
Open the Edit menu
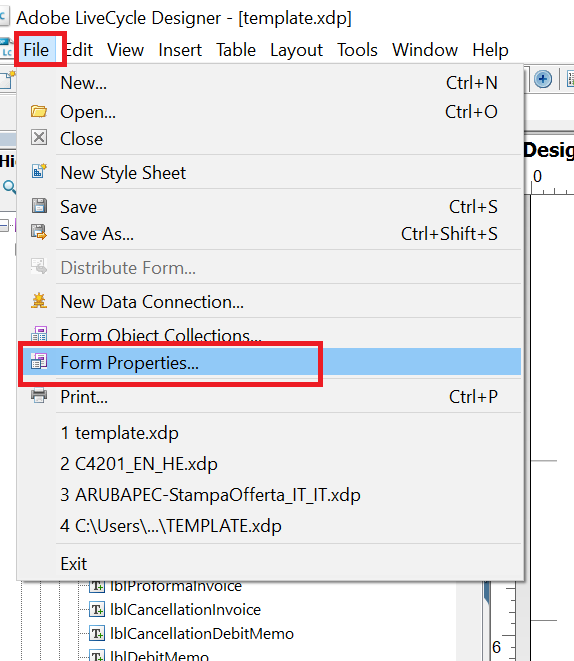pos(79,50)
